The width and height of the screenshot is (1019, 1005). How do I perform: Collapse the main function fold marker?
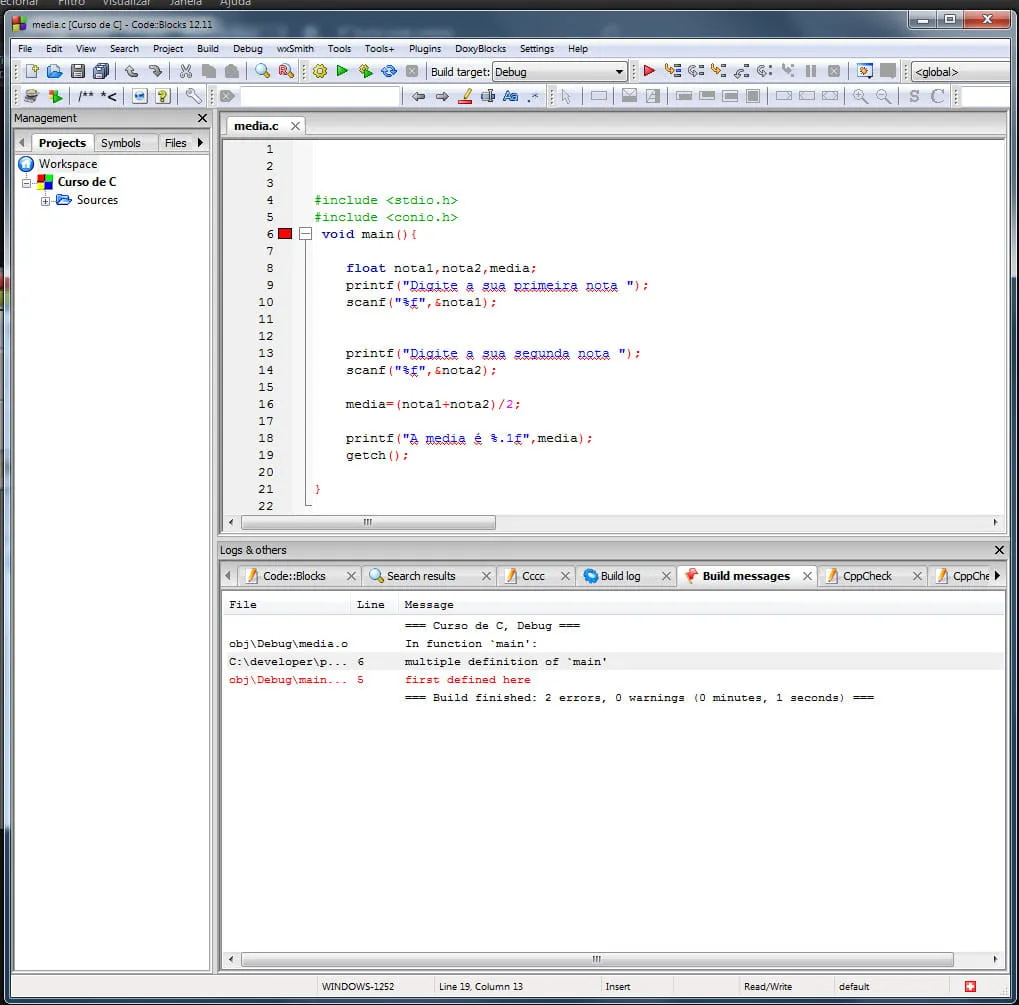point(306,234)
